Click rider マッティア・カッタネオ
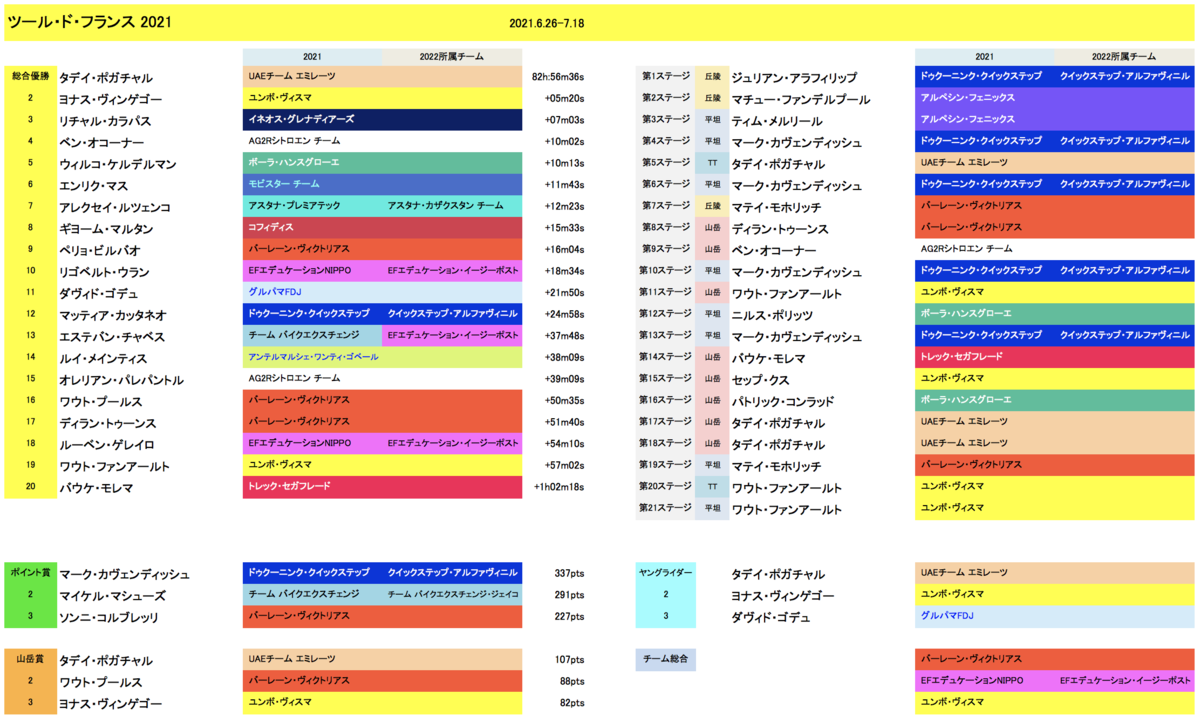 pyautogui.click(x=112, y=315)
